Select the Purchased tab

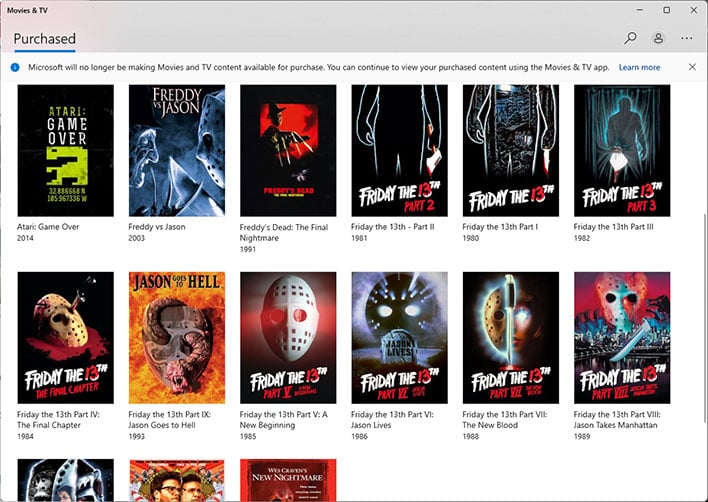click(x=44, y=39)
